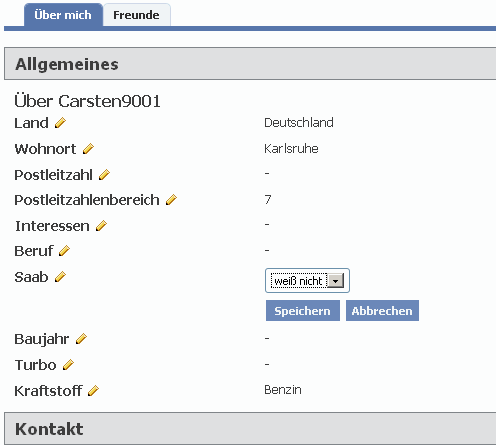Viewport: 496px width, 445px height.
Task: Select the Über mich tab
Action: (63, 15)
